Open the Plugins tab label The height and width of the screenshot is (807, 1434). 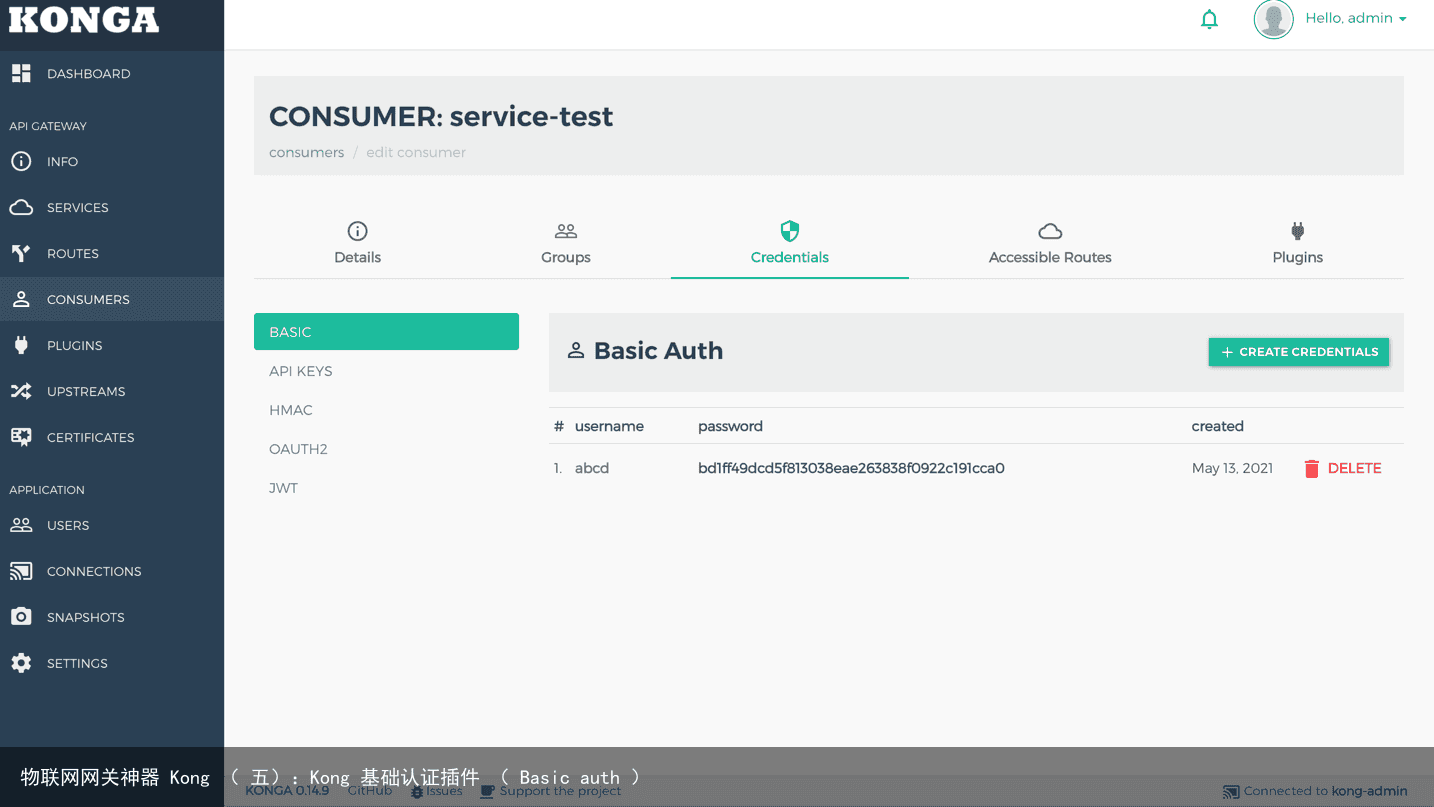point(1298,257)
